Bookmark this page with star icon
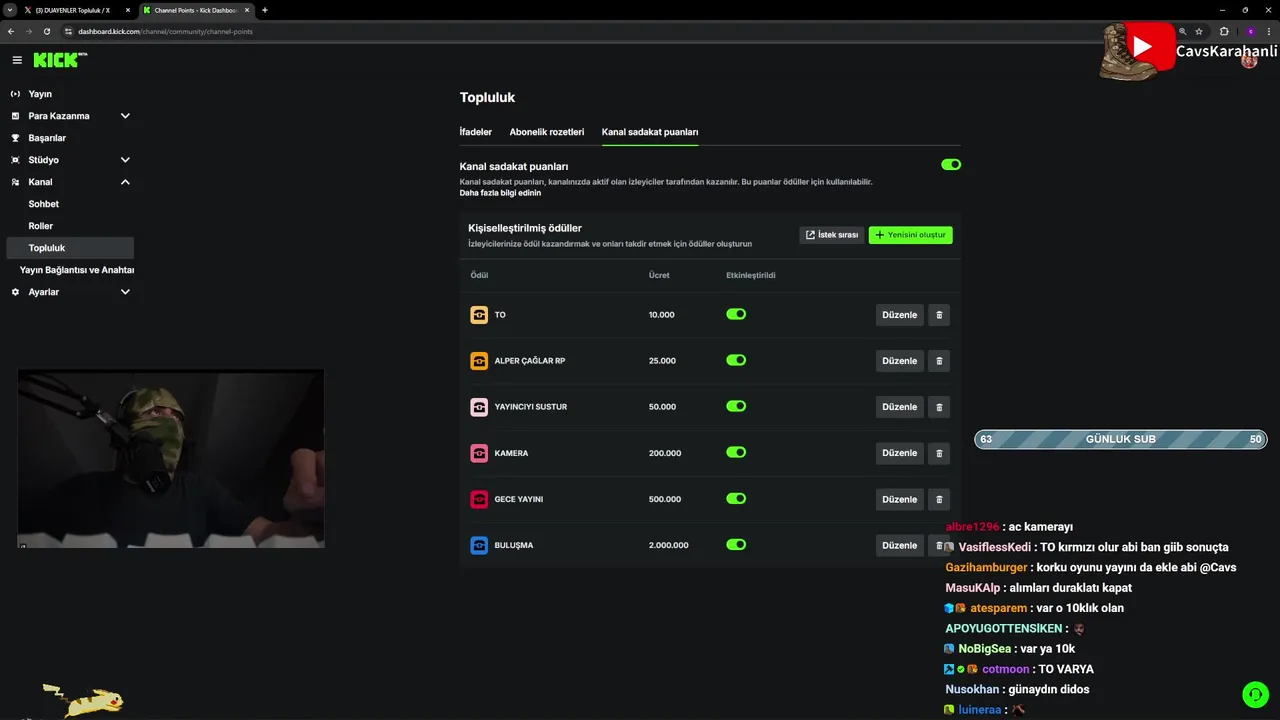1280x720 pixels. coord(1199,31)
